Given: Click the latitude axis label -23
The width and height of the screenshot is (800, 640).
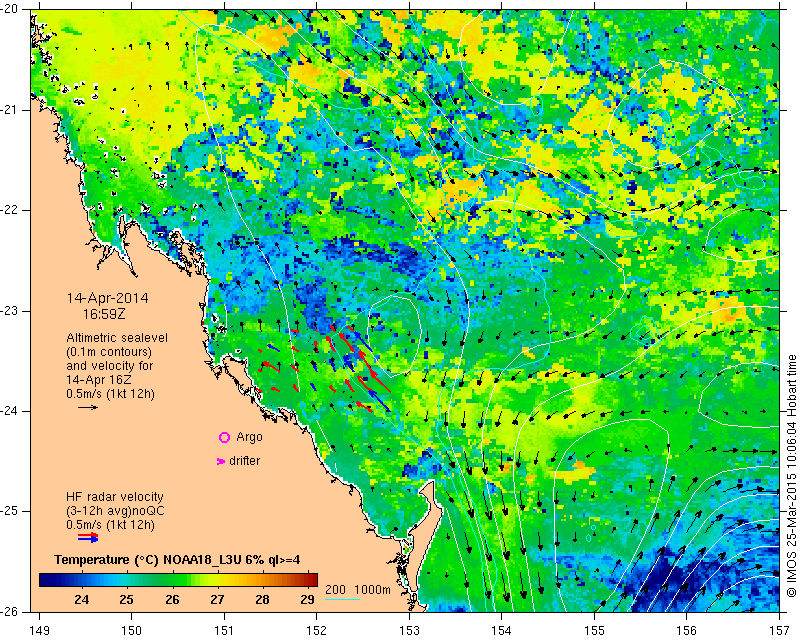Looking at the screenshot, I should 10,311.
